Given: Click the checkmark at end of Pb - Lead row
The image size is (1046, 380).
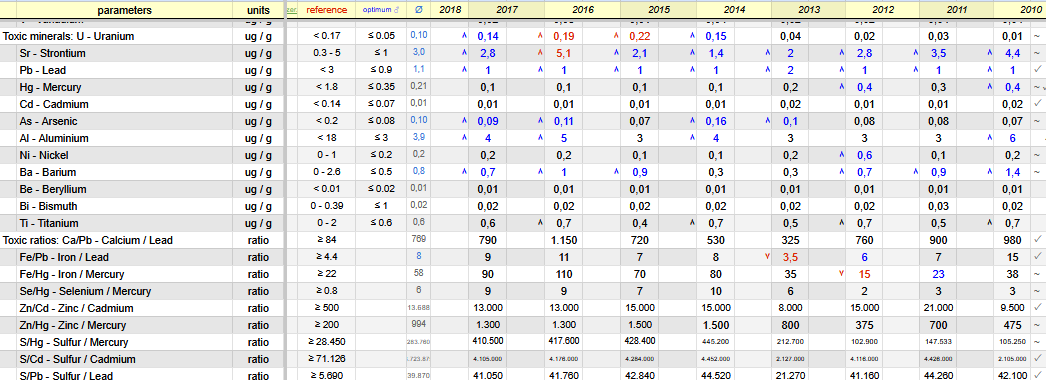Looking at the screenshot, I should (1037, 70).
